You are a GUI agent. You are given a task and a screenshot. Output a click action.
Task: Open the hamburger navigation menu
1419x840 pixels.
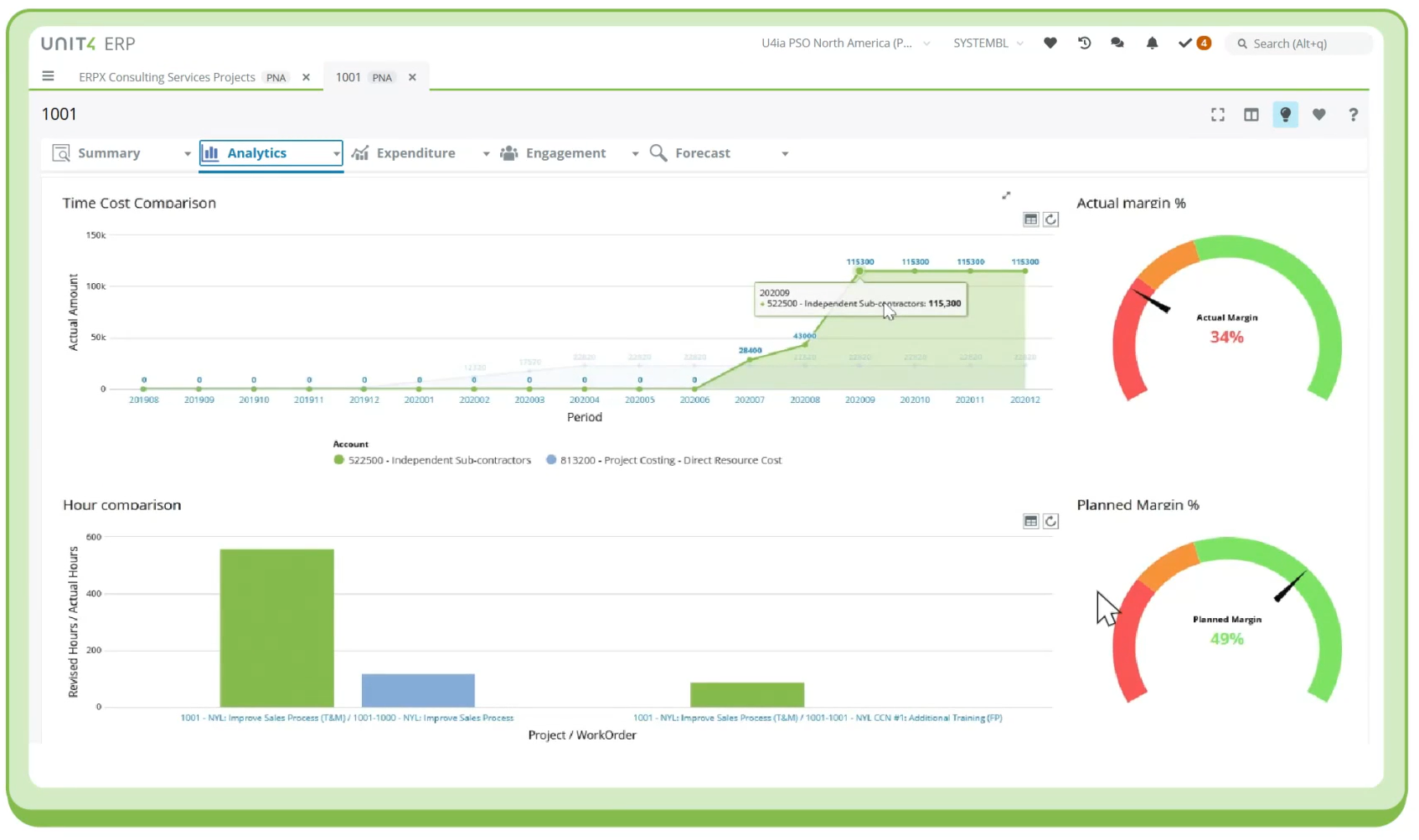48,76
